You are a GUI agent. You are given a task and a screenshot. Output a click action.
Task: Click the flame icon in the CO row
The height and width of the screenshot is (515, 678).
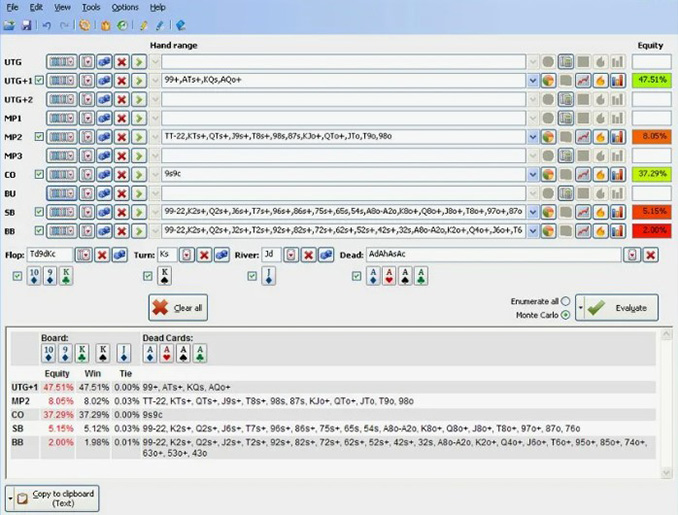tap(600, 175)
